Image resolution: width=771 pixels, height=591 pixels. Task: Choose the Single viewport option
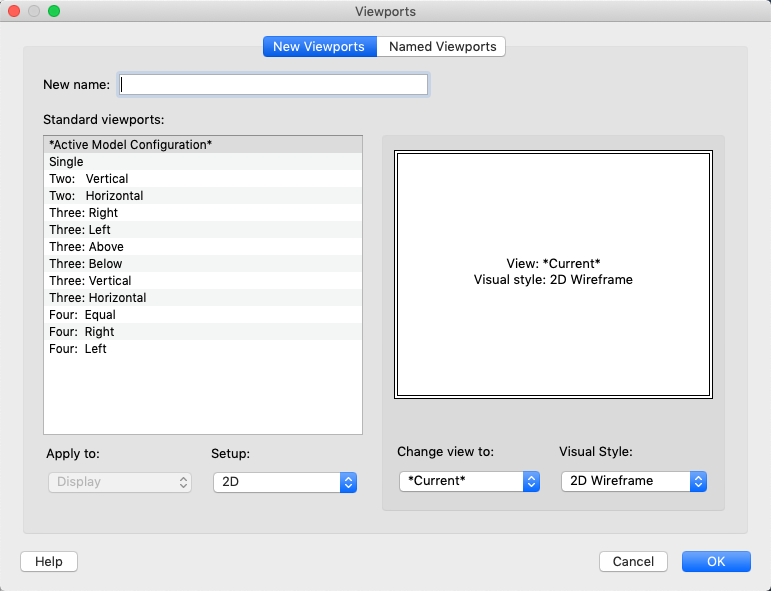(x=67, y=162)
